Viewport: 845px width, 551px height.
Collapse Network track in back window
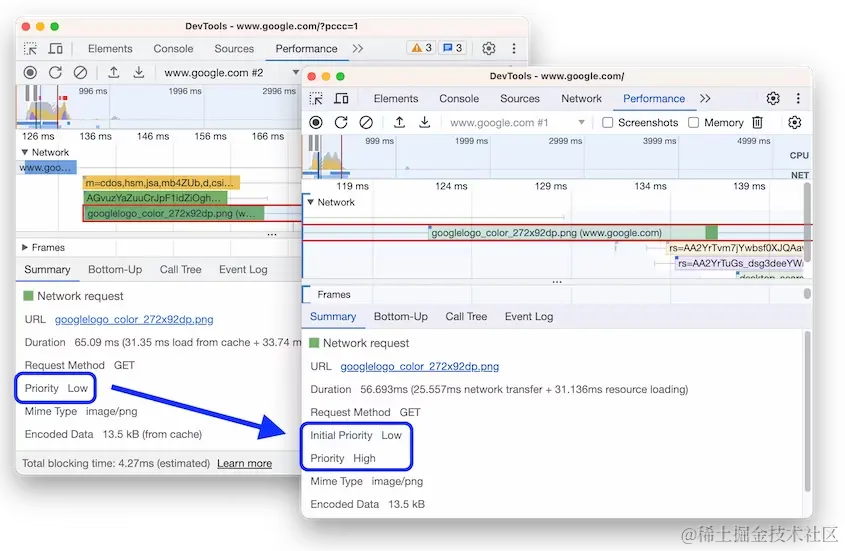click(25, 153)
